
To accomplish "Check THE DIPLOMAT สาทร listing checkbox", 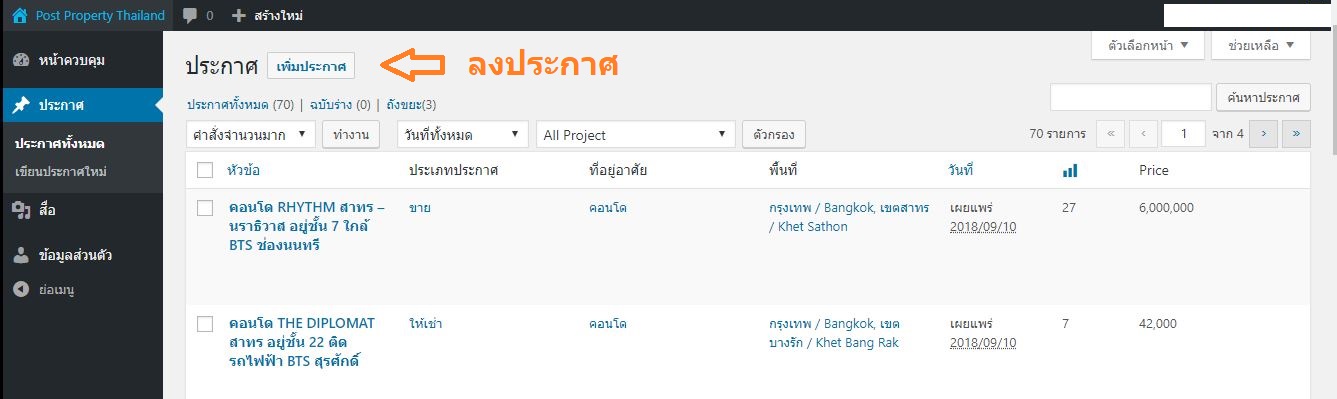I will pyautogui.click(x=205, y=324).
